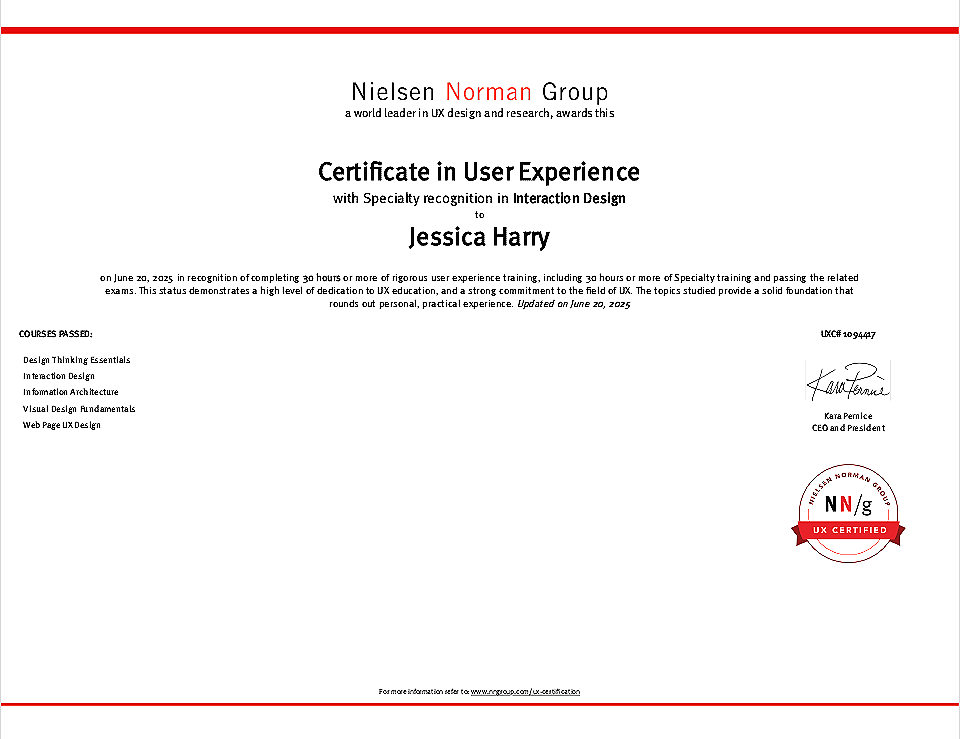Click the NN/g UX Certified badge
Screen dimensions: 960x739
848,513
